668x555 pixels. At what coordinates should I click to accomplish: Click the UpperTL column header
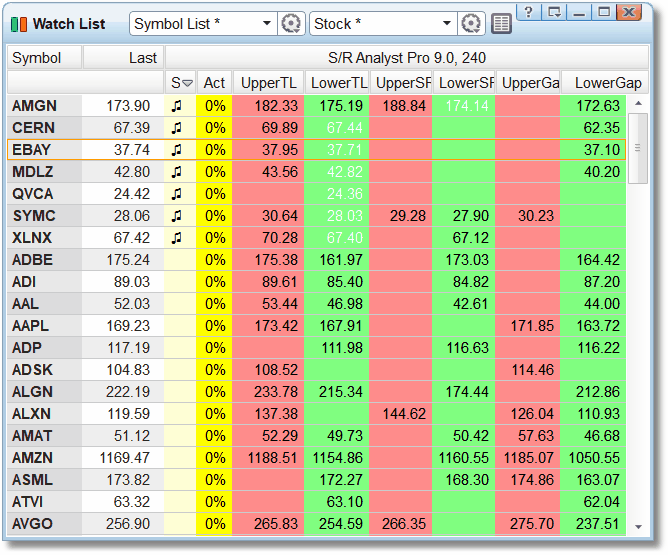click(x=268, y=83)
